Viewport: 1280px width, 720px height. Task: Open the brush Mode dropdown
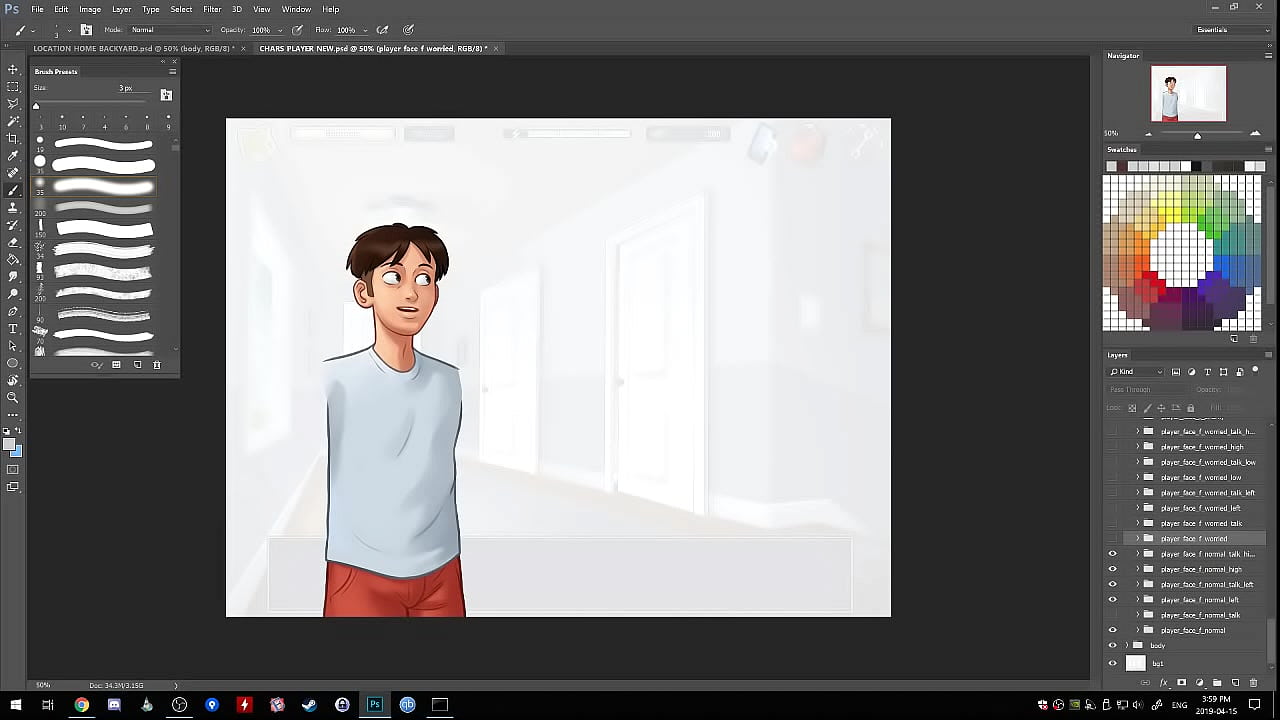click(x=170, y=30)
